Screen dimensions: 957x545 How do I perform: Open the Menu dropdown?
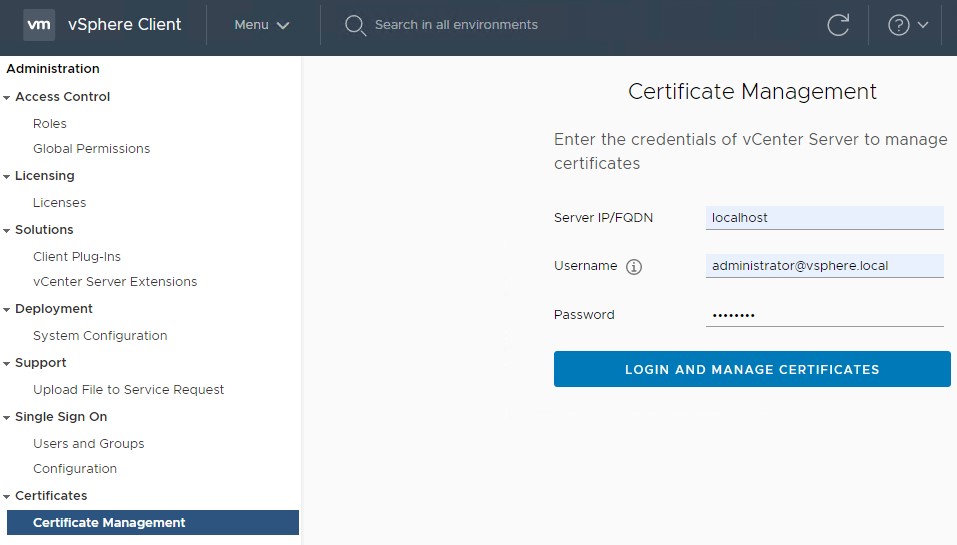(x=261, y=25)
